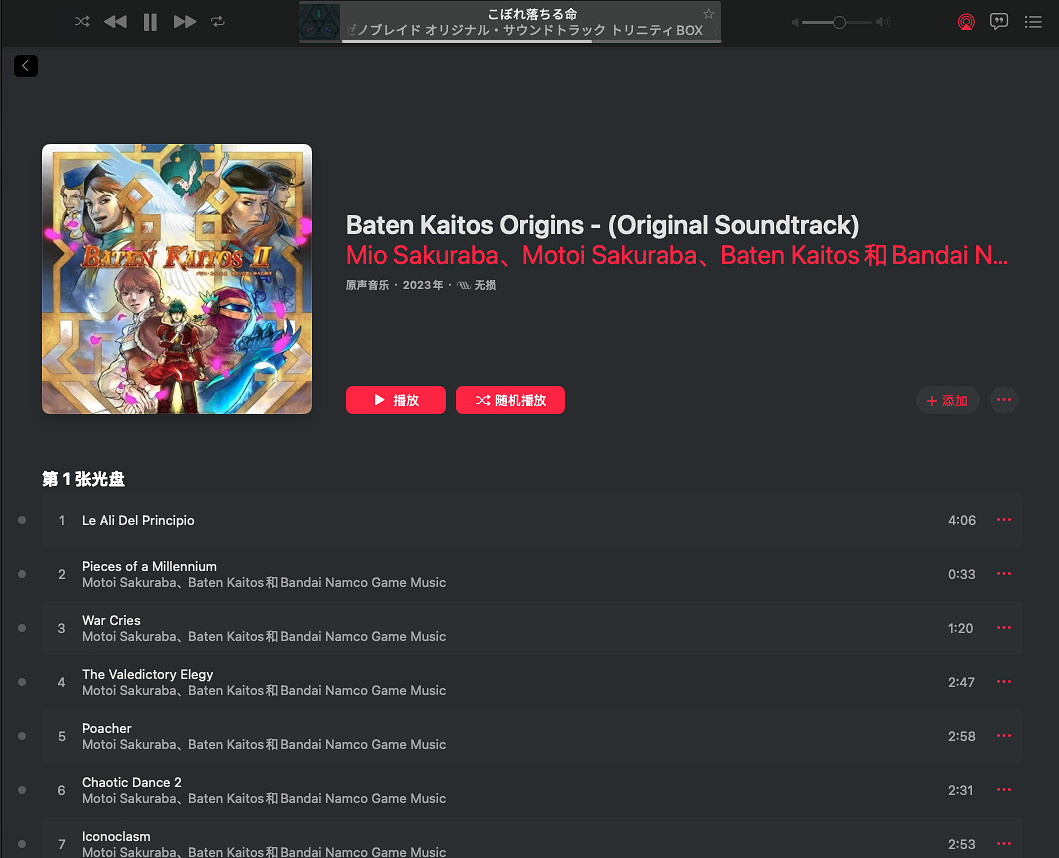
Task: Open the Up Next queue list
Action: point(1033,22)
